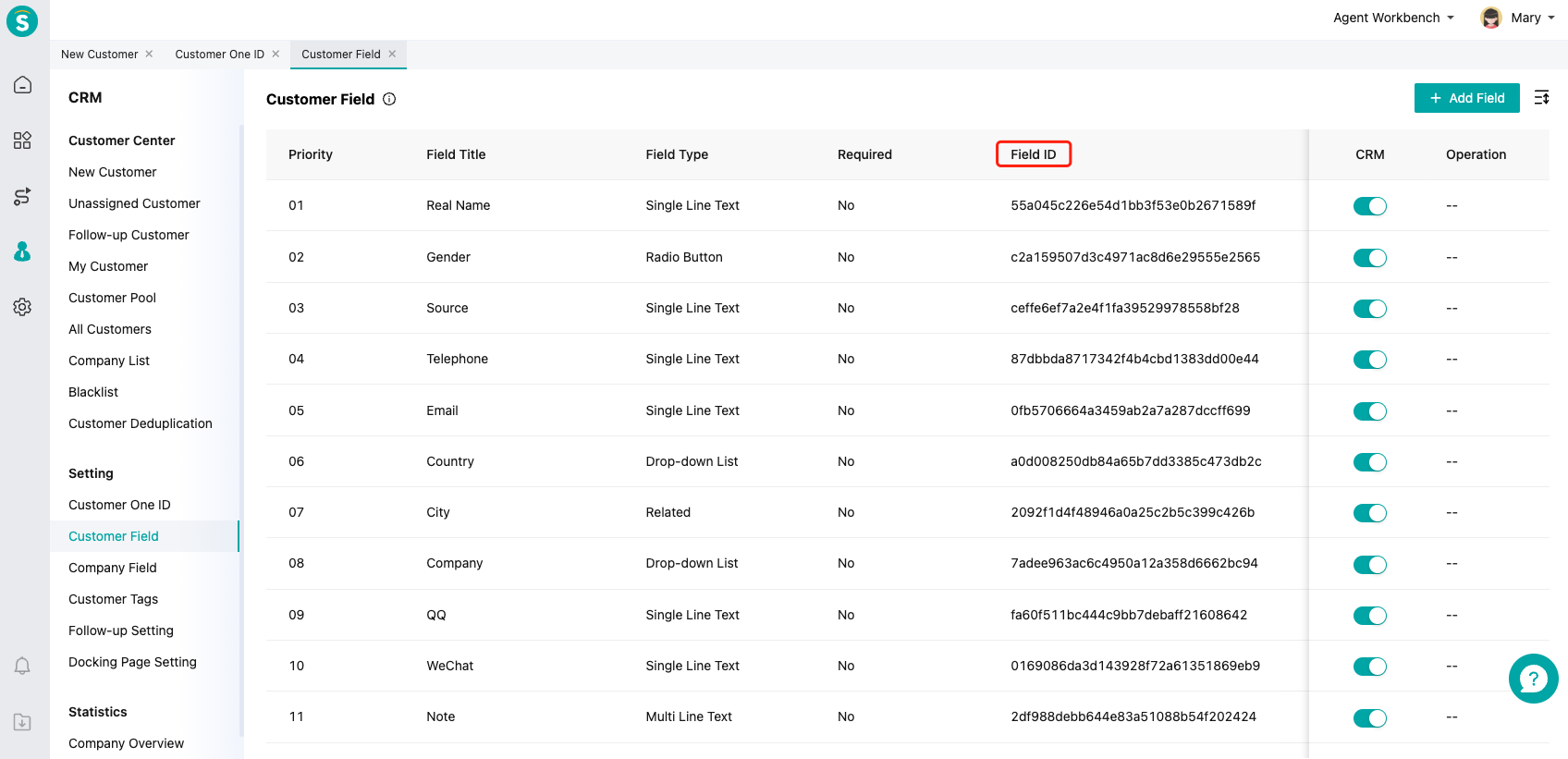This screenshot has height=759, width=1568.
Task: Switch to the Customer One ID tab
Action: pyautogui.click(x=219, y=55)
